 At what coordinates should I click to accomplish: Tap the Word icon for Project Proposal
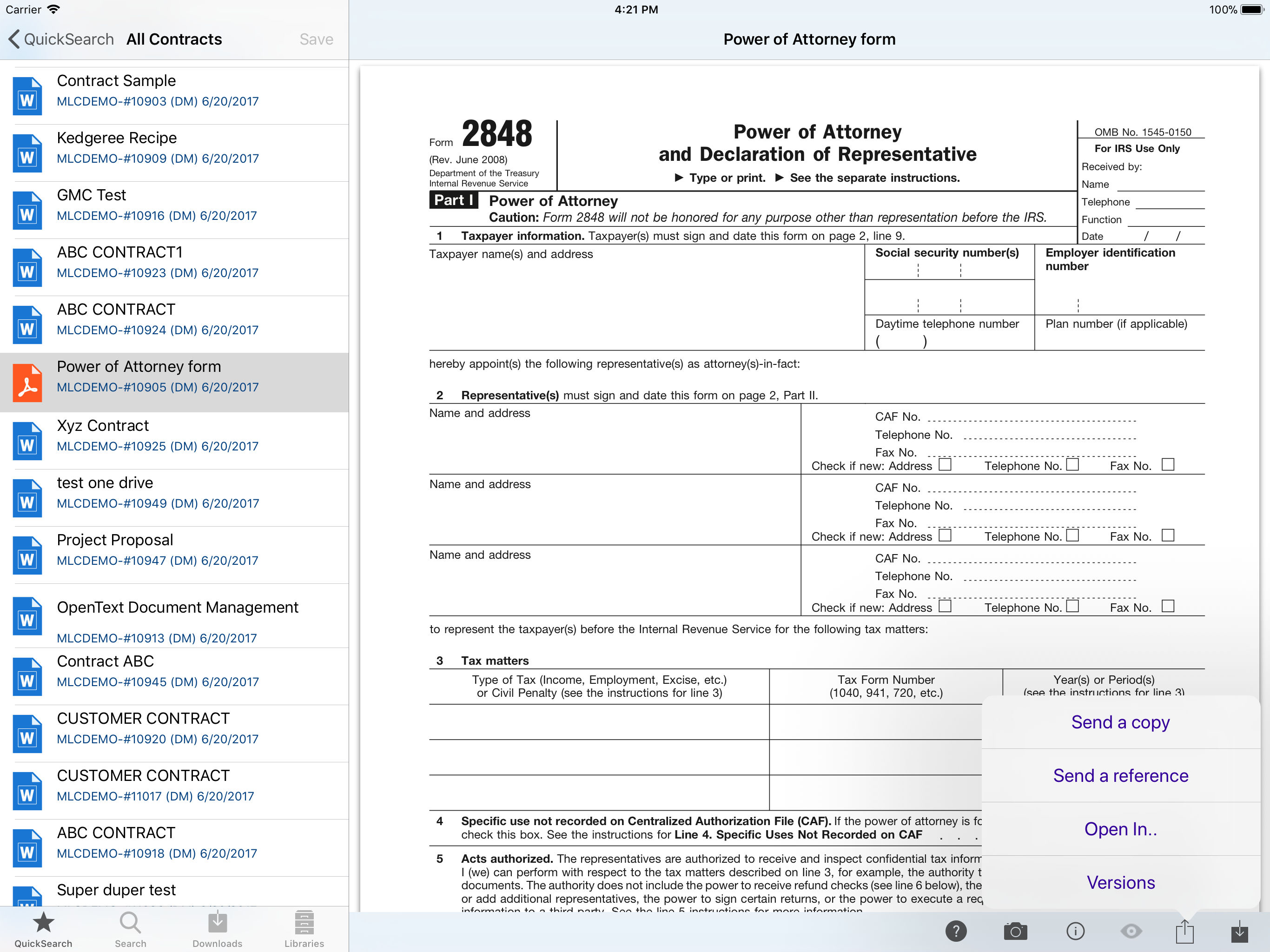[27, 555]
